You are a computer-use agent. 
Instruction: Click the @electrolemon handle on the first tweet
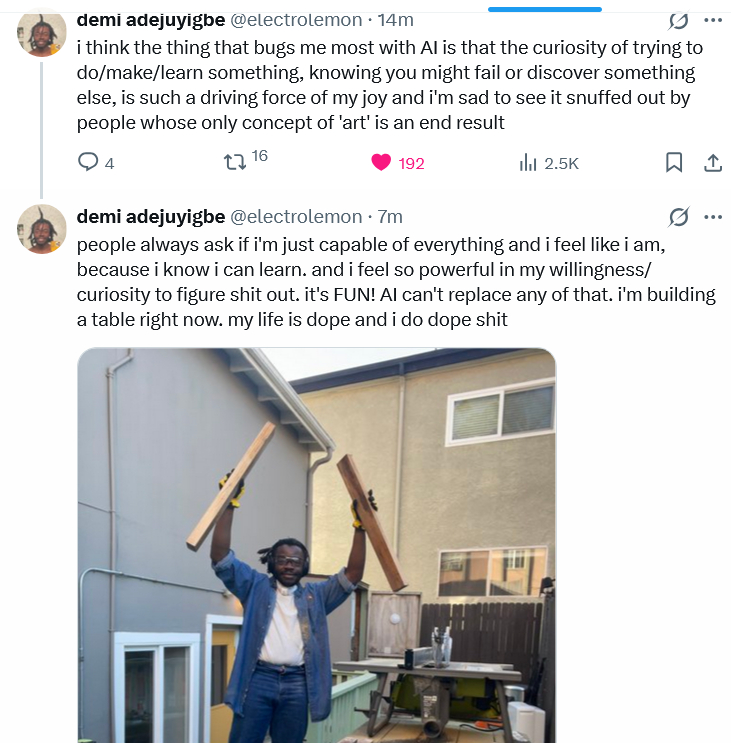tap(296, 20)
